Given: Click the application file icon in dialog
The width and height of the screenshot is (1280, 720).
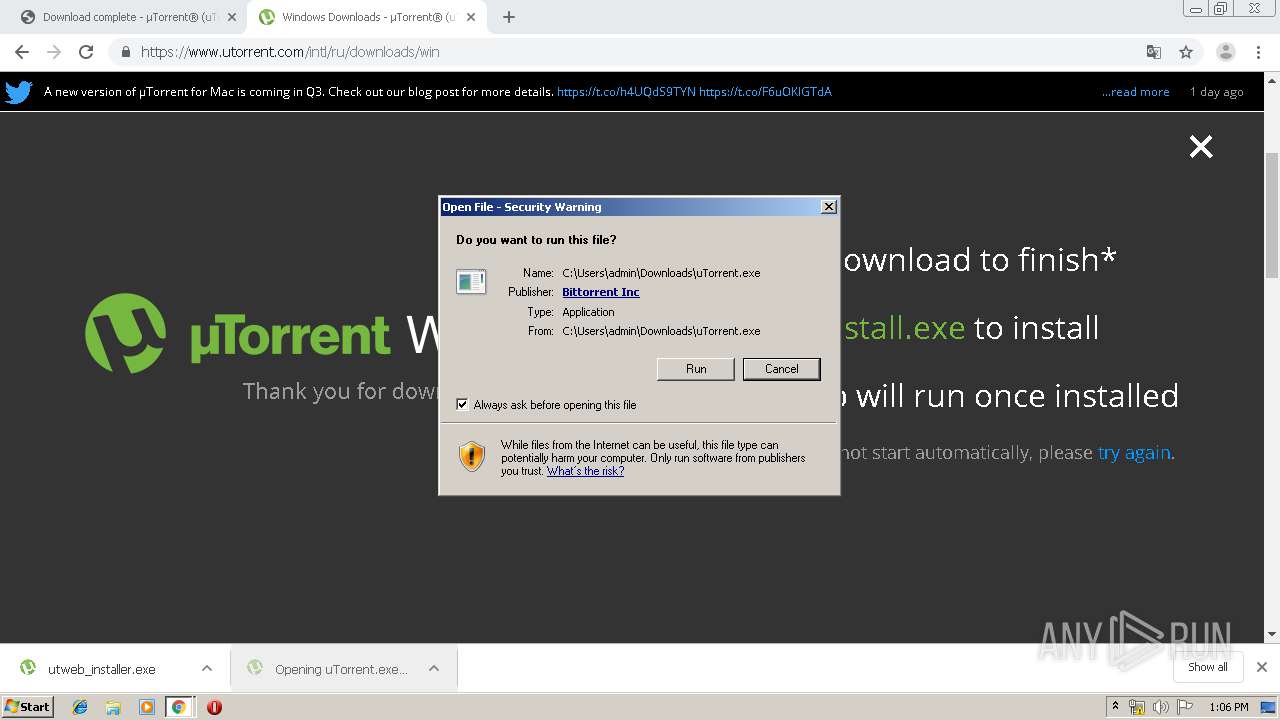Looking at the screenshot, I should click(x=471, y=282).
